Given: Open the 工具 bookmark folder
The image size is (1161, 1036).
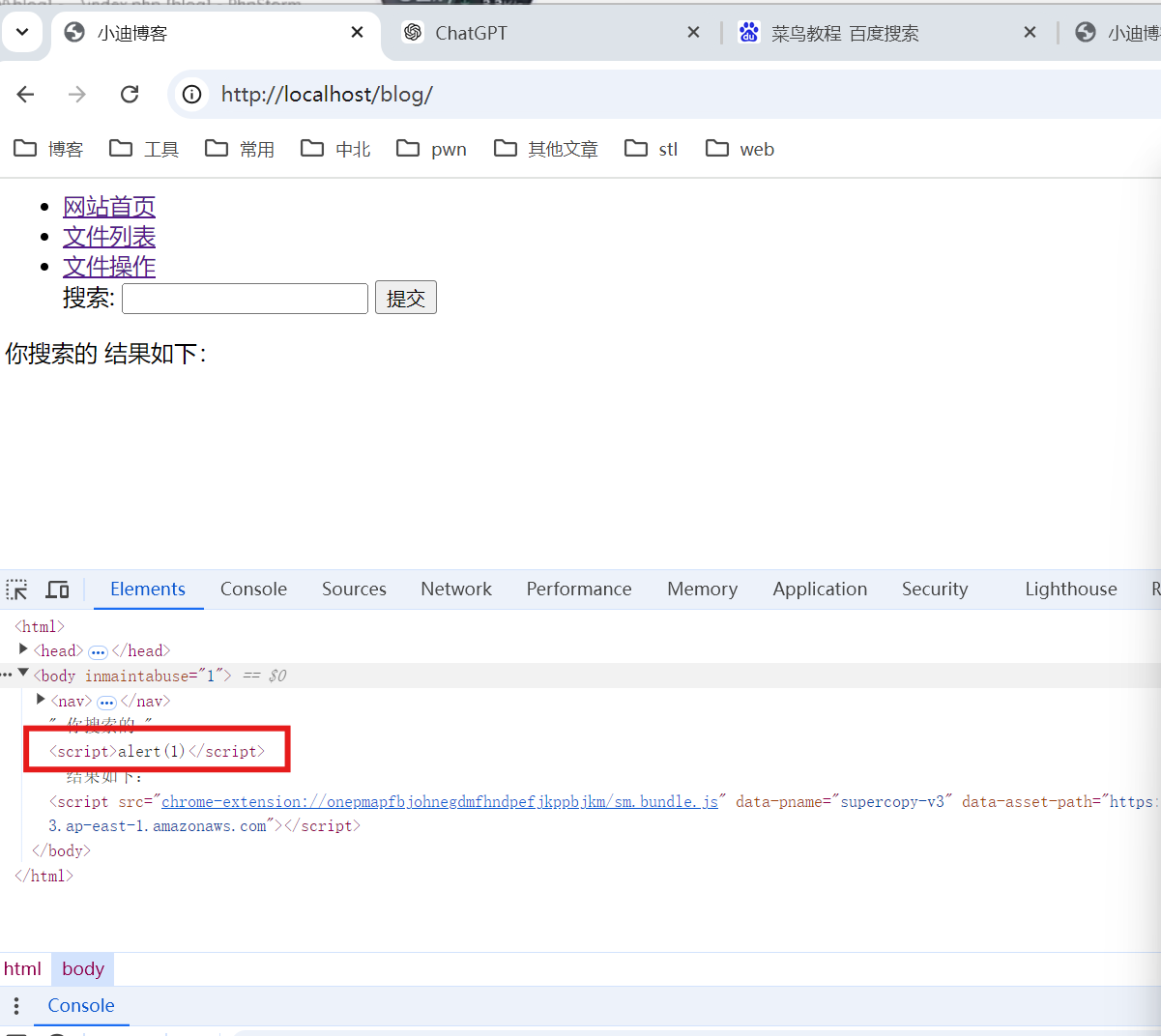Looking at the screenshot, I should click(144, 149).
